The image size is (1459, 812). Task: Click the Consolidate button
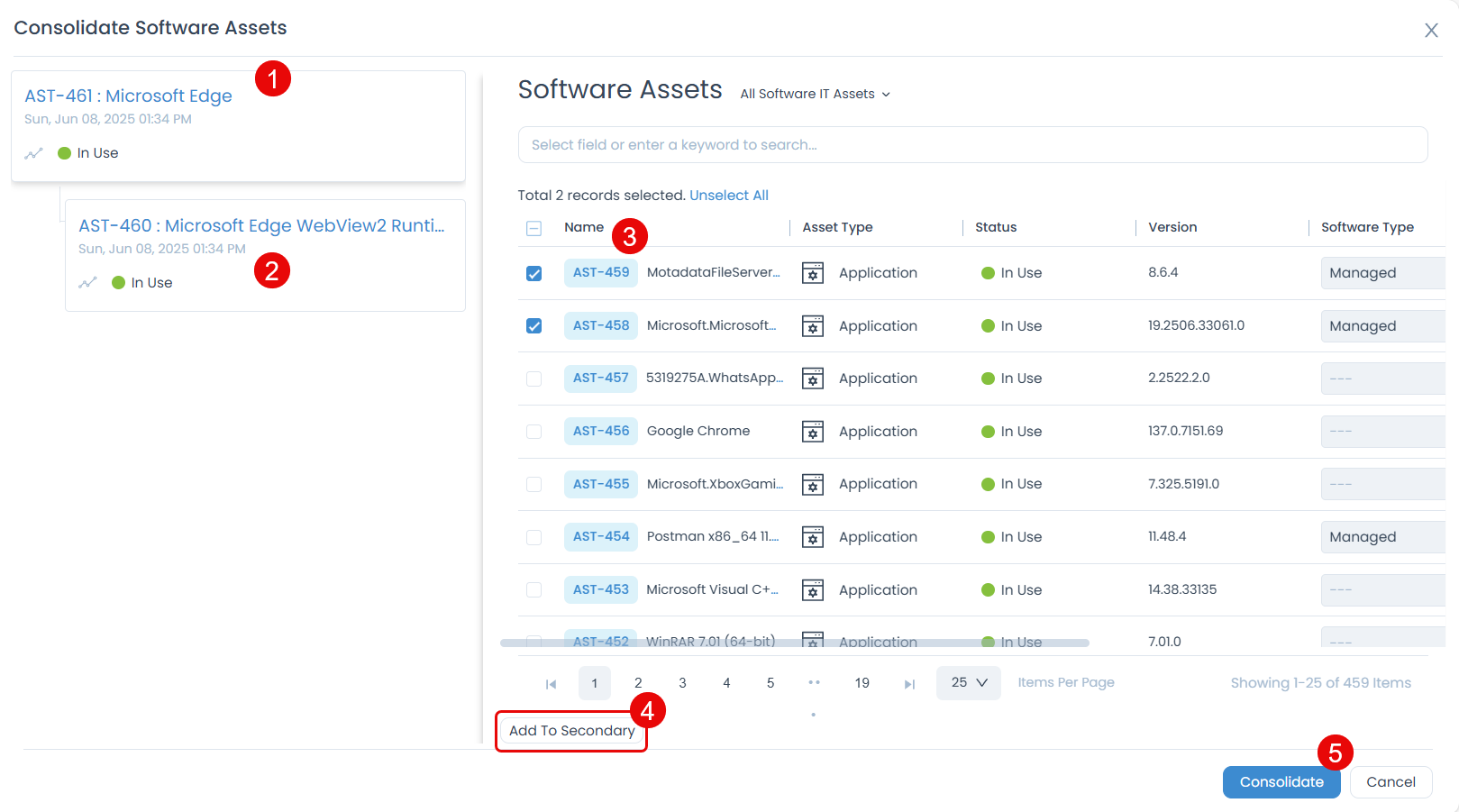[1281, 782]
